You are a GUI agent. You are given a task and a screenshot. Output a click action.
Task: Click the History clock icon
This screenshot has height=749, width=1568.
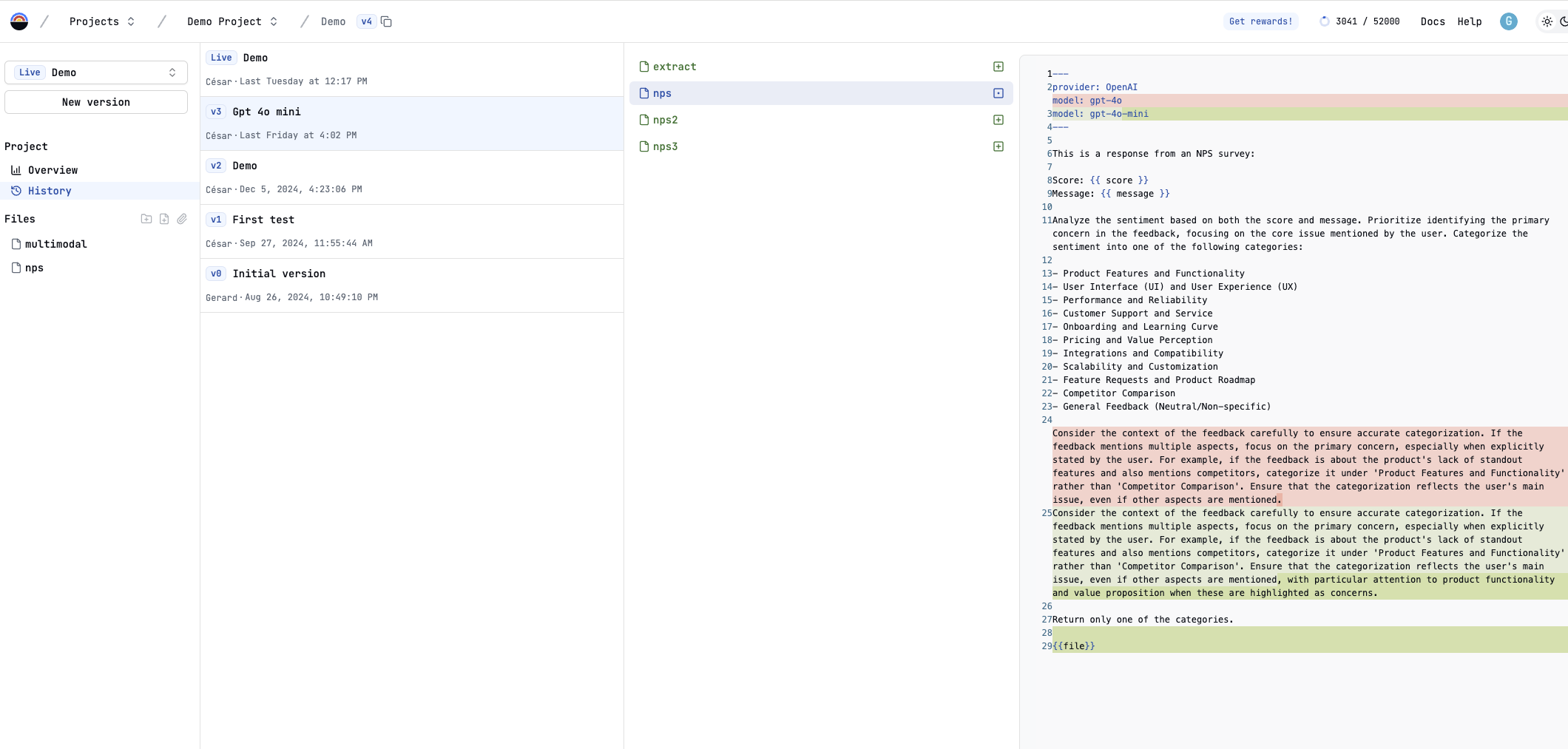(16, 191)
